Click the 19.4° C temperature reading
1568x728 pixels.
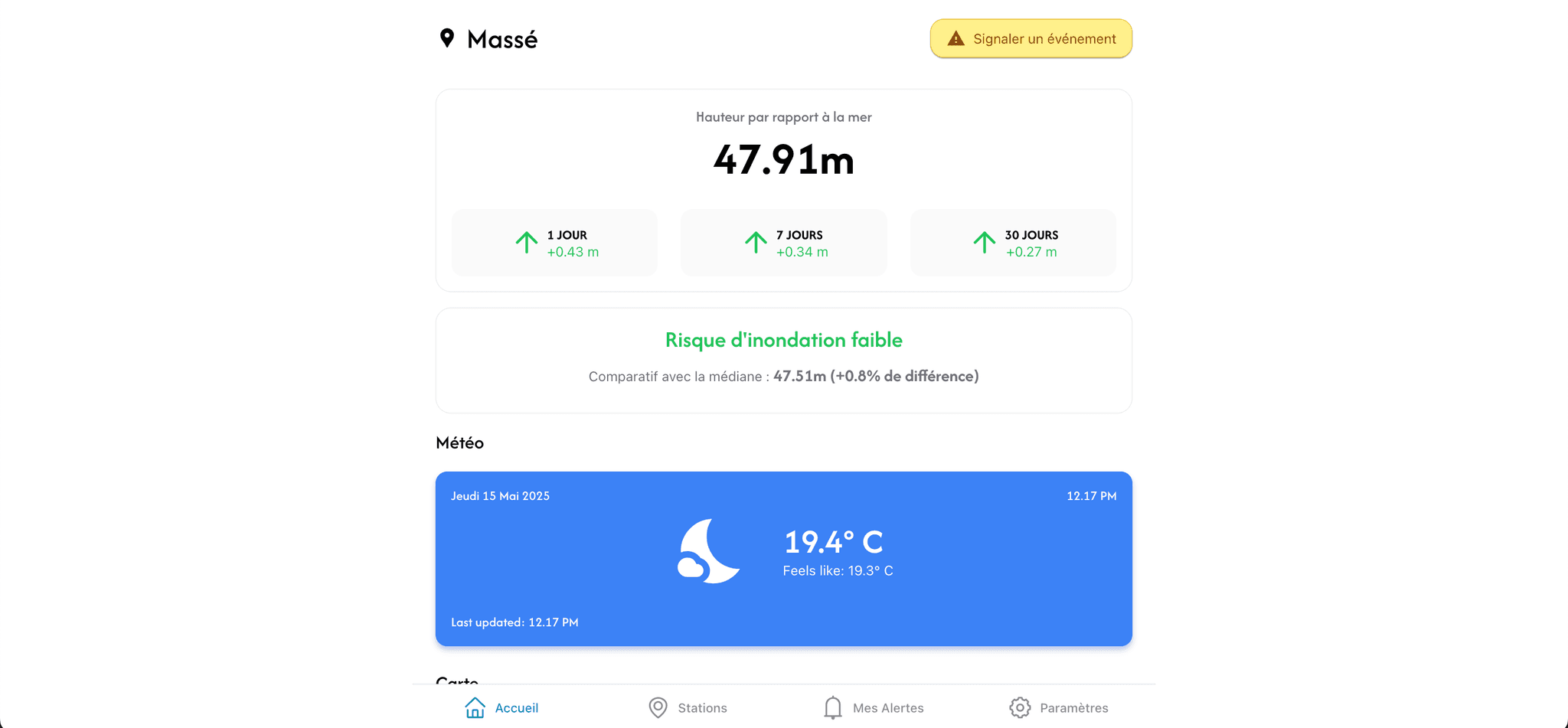[834, 542]
